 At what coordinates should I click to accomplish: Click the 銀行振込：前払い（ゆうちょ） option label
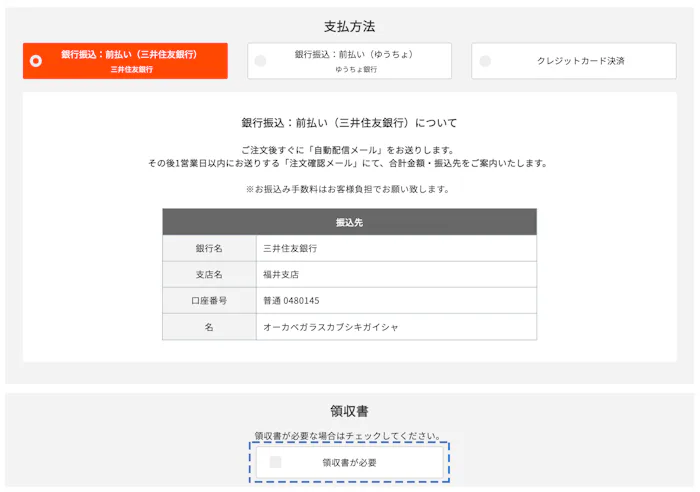tap(354, 54)
